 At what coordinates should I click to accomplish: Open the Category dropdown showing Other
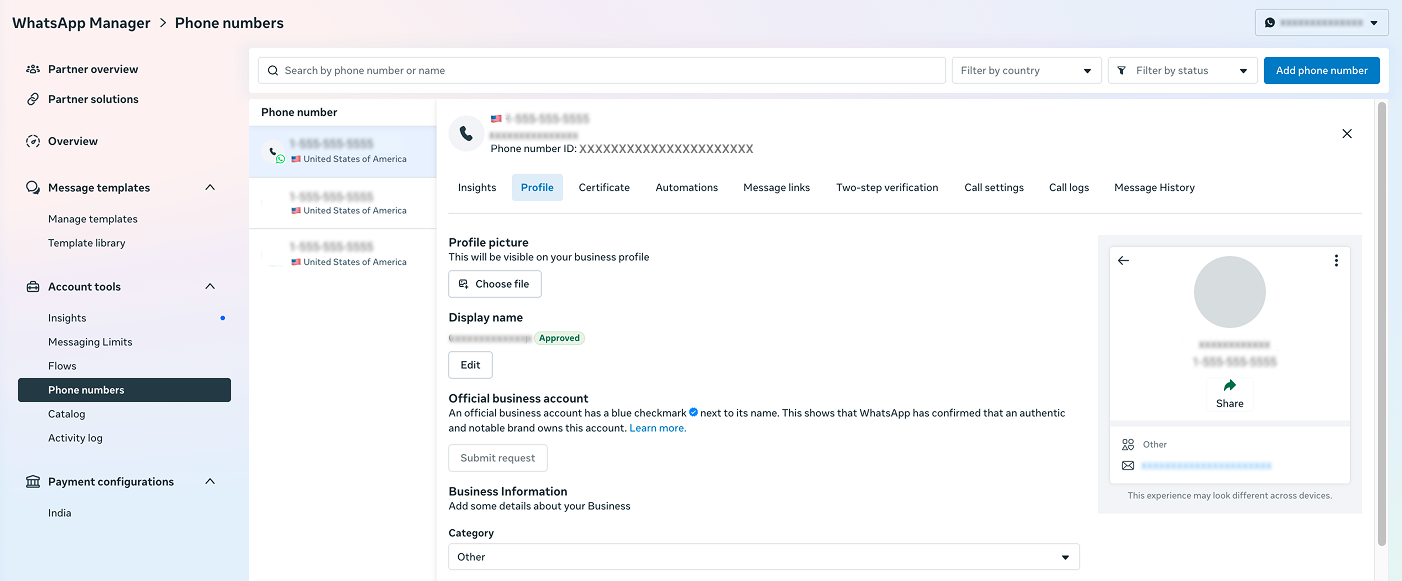tap(763, 556)
